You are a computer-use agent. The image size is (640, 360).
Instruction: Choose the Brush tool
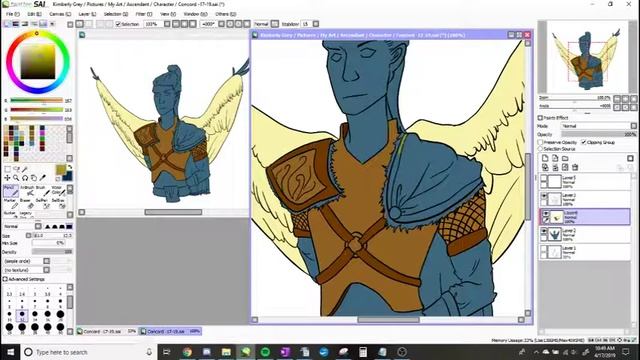click(42, 191)
